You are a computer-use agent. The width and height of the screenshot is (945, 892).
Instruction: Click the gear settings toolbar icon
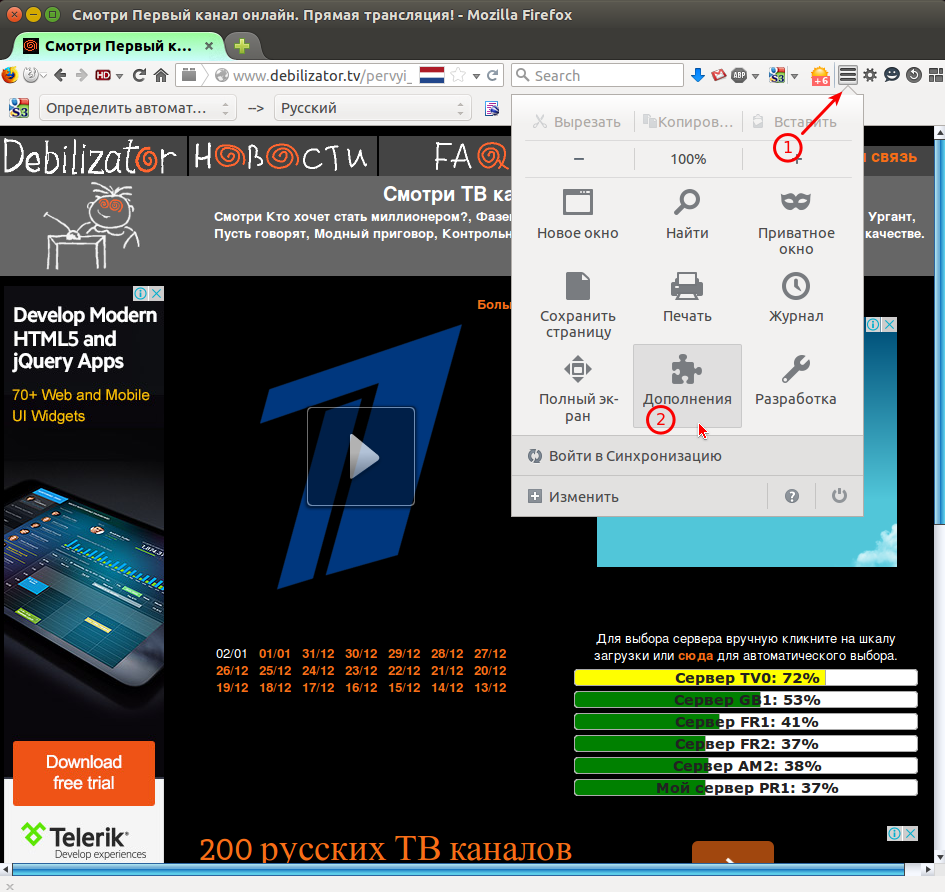(870, 75)
